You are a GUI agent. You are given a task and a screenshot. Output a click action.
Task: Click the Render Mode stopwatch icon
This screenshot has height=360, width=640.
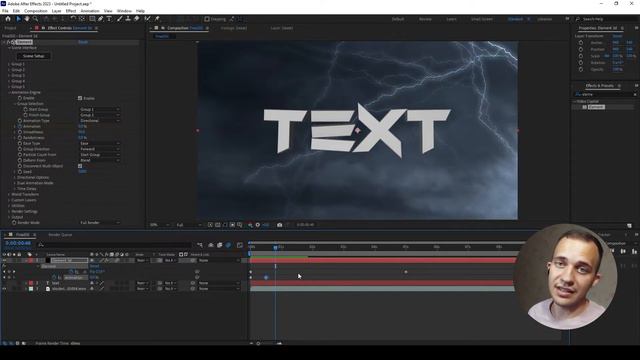click(x=14, y=223)
